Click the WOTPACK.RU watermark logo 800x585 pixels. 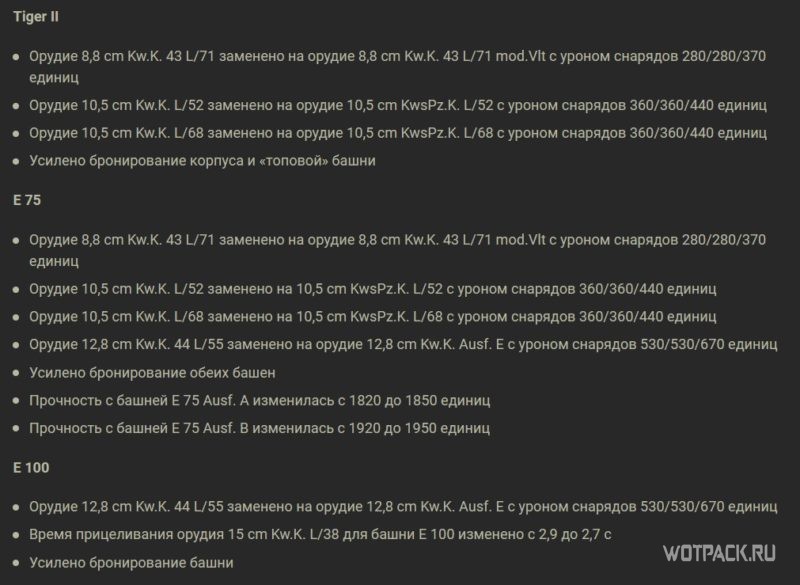point(719,553)
